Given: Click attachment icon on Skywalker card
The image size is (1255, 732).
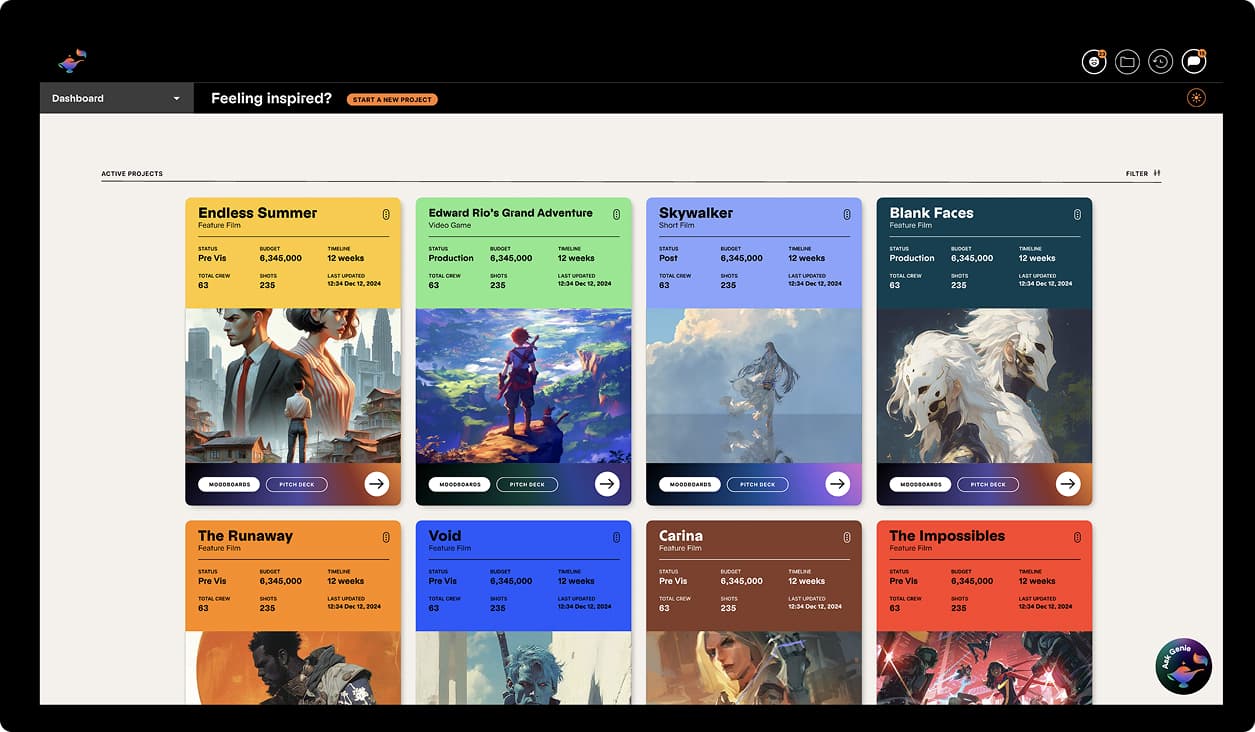Looking at the screenshot, I should [846, 214].
